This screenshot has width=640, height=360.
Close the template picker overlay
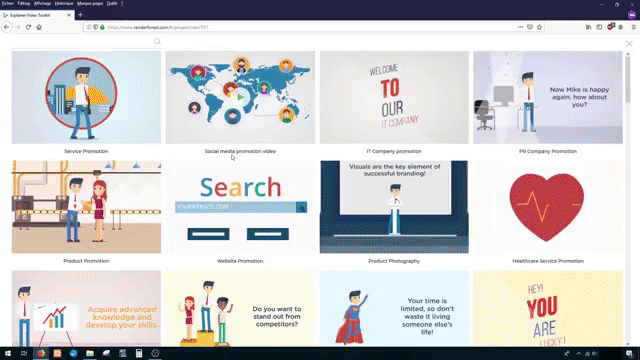coord(629,43)
